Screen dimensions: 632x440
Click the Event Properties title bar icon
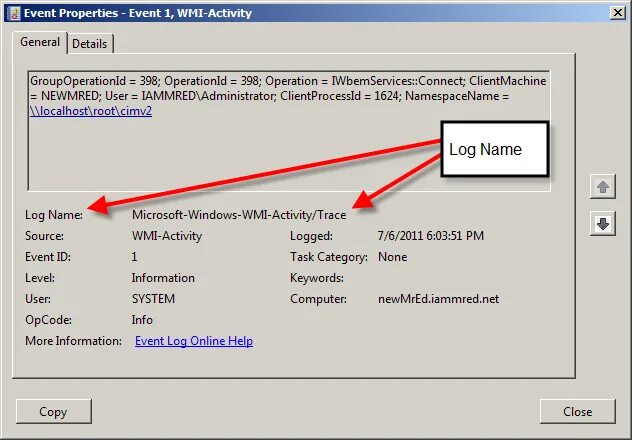pos(14,13)
